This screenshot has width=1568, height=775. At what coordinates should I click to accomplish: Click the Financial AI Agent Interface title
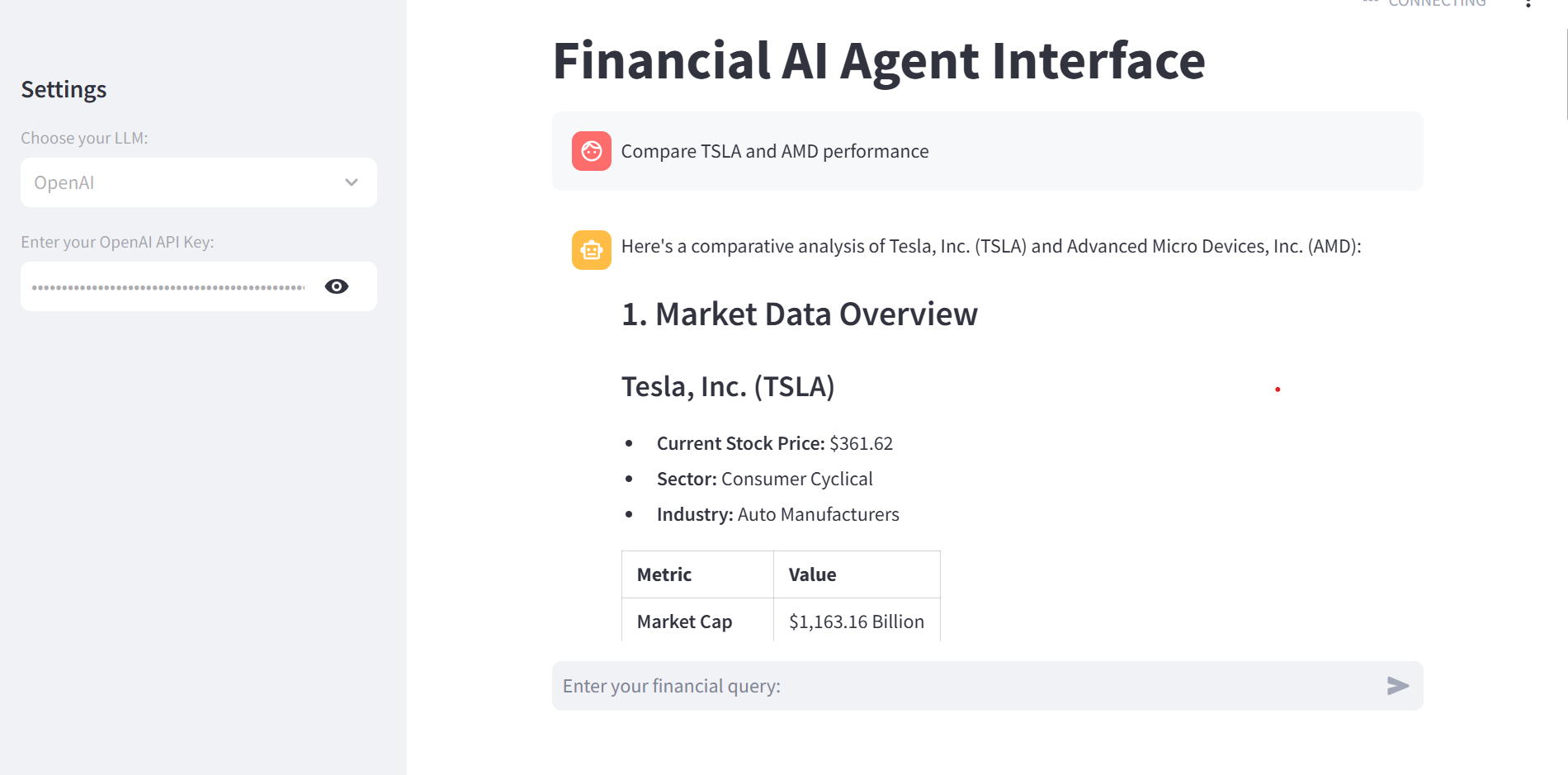click(x=878, y=61)
